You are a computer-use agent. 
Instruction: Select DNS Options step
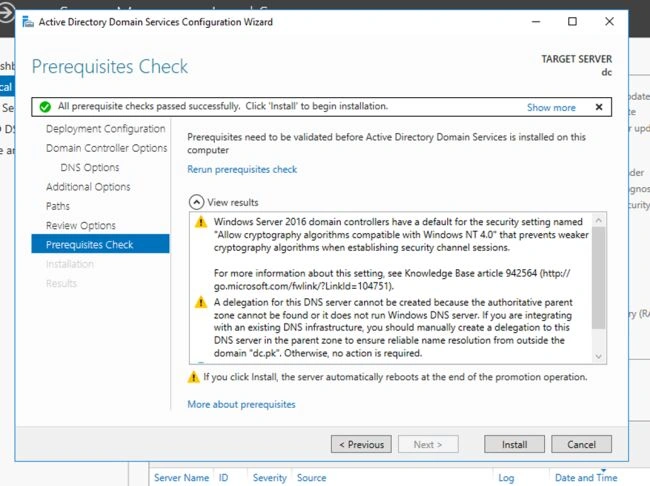click(x=90, y=168)
